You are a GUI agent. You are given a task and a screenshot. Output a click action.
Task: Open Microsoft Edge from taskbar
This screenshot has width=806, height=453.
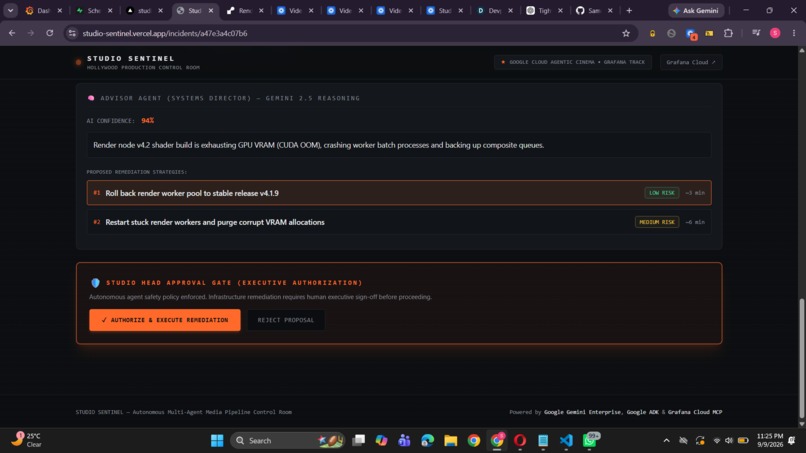[x=428, y=440]
